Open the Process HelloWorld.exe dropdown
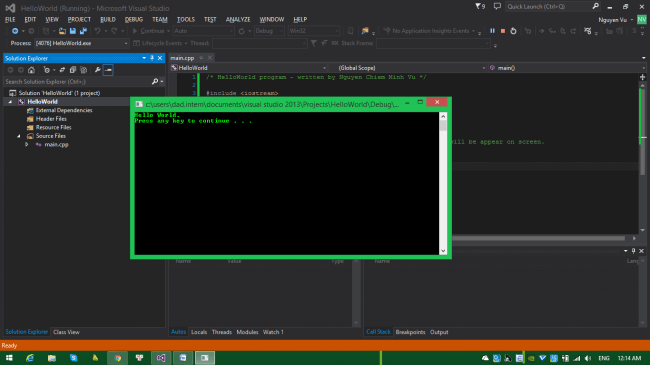The width and height of the screenshot is (650, 365). tap(82, 43)
